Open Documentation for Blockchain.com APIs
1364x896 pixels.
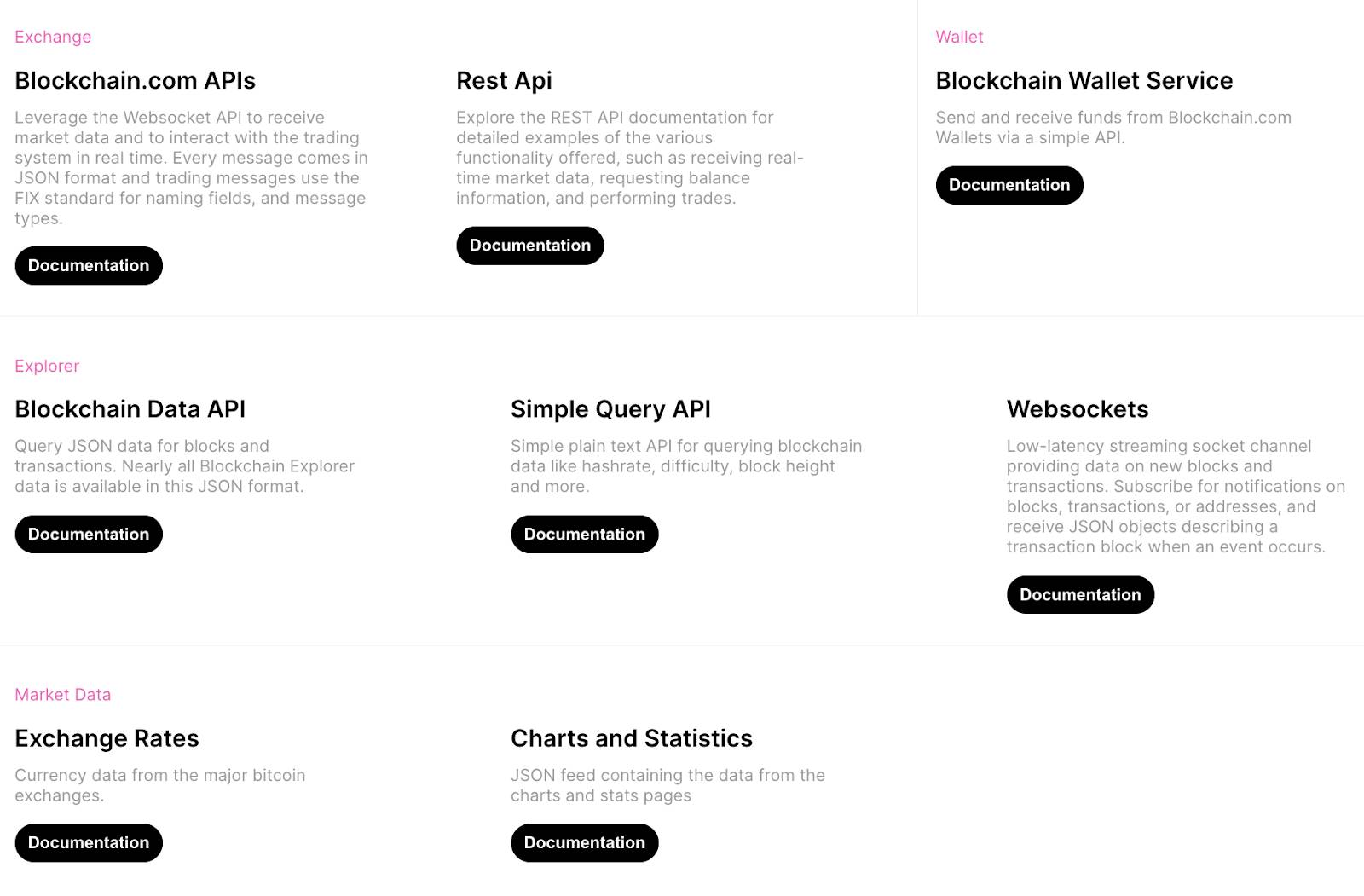(x=89, y=265)
